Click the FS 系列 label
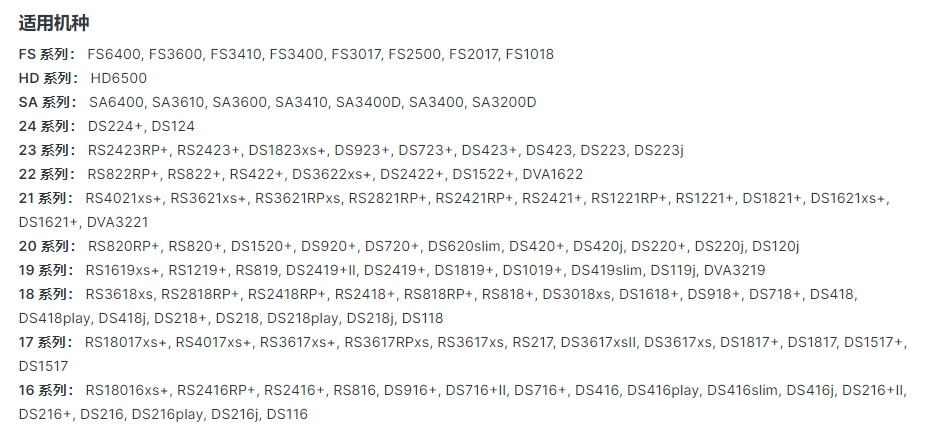 [46, 54]
